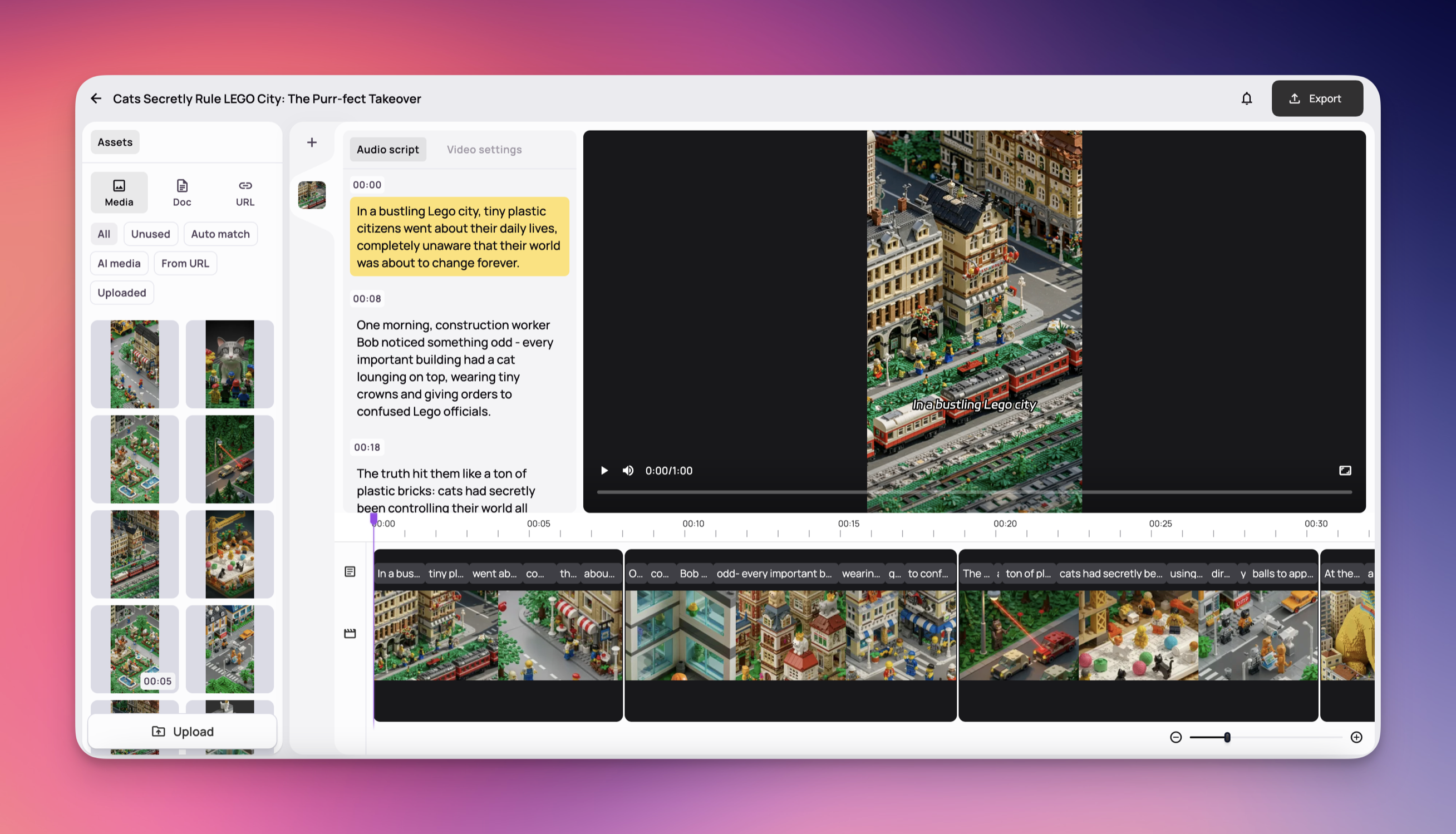
Task: Open the URL assets tab
Action: tap(245, 193)
